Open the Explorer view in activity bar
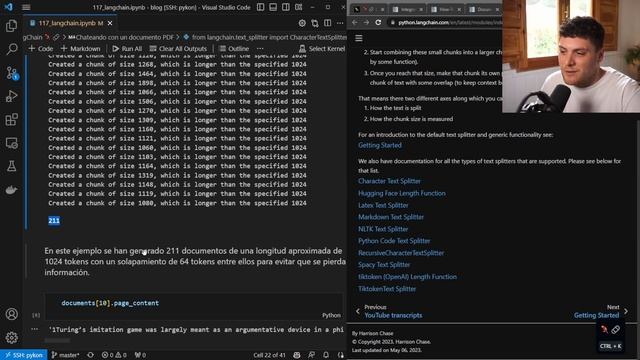 [11, 26]
